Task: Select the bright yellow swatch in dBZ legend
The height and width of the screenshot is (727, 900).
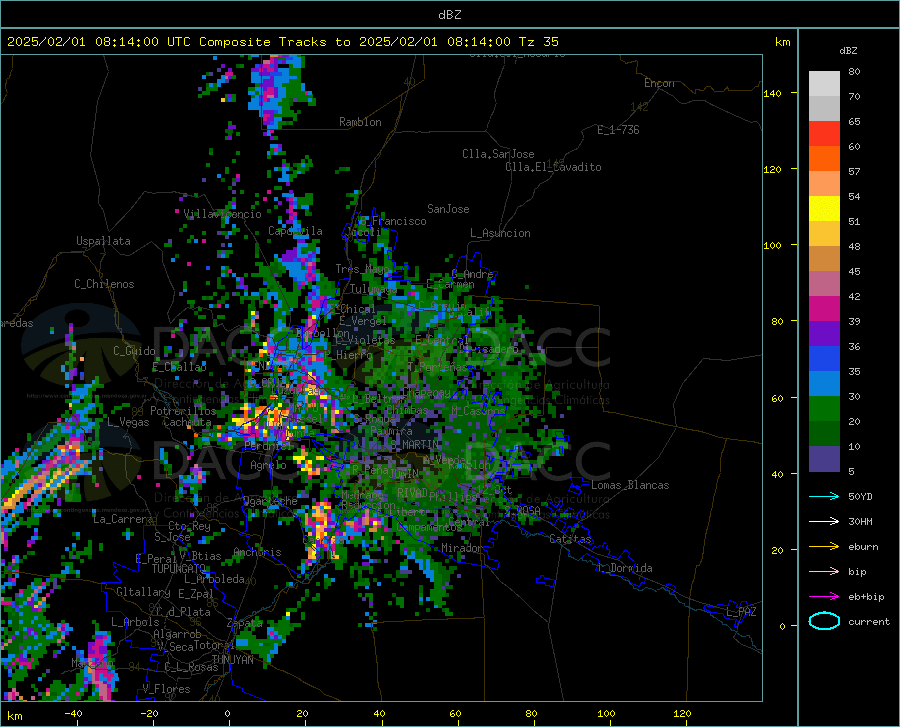Action: pyautogui.click(x=824, y=209)
